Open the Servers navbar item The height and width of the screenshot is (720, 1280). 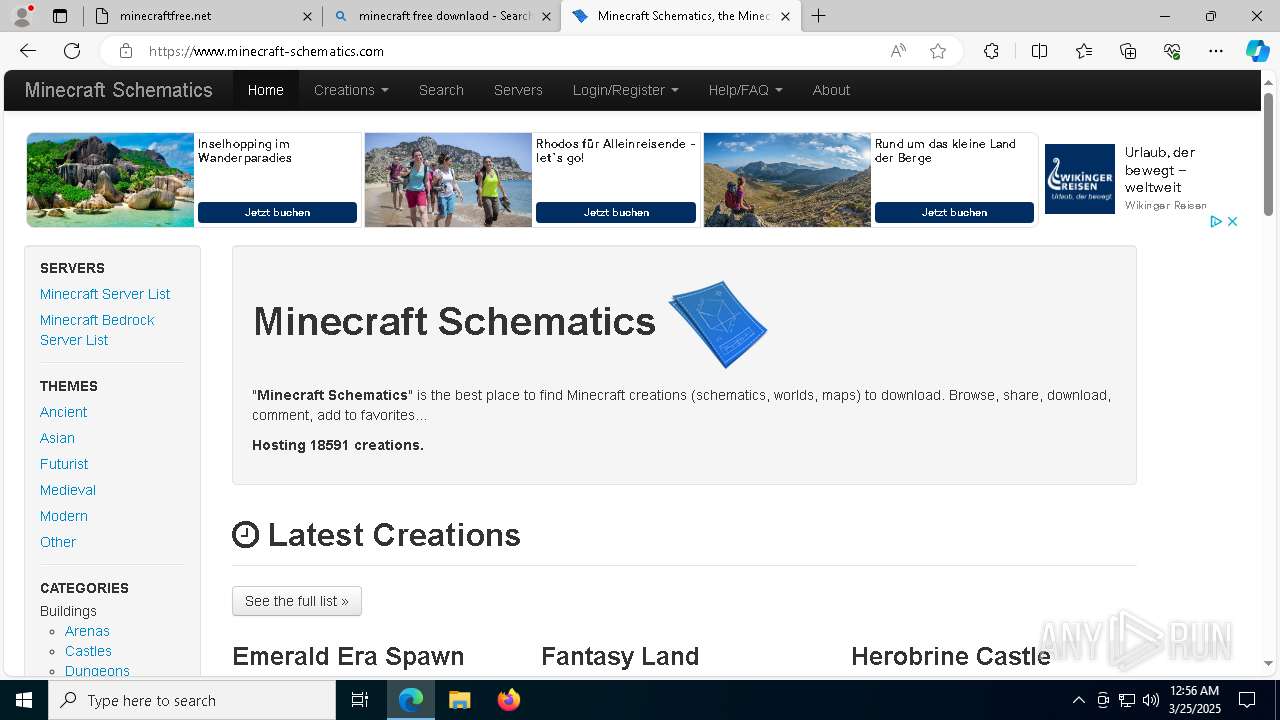518,90
